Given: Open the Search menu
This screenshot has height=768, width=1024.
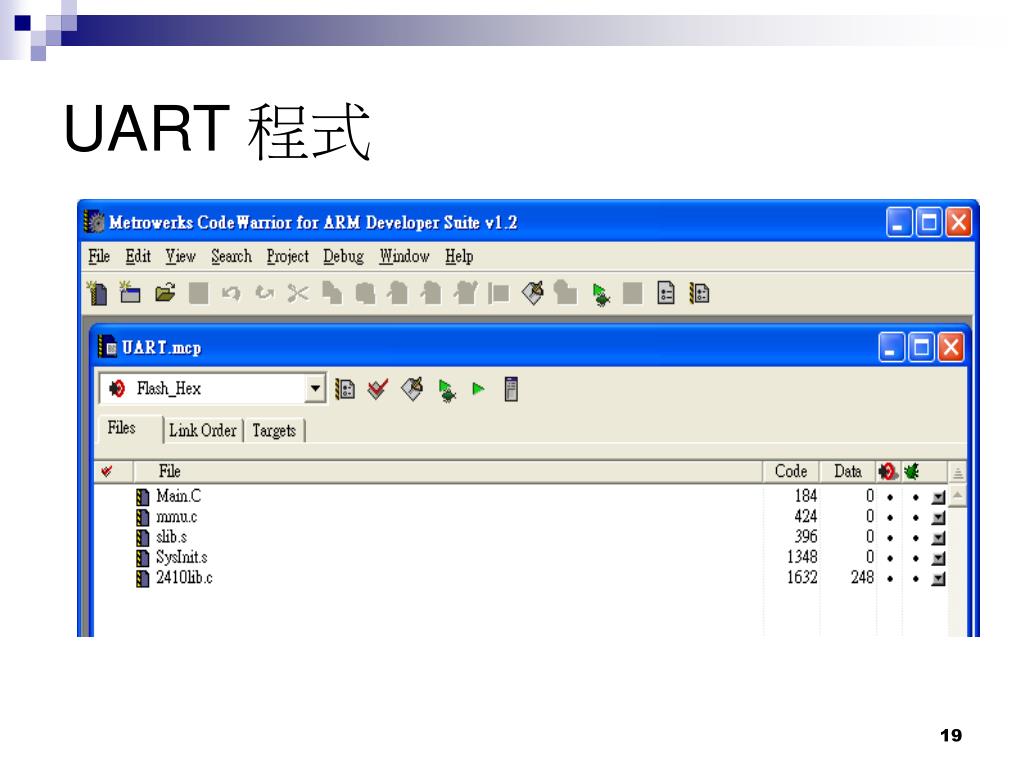Looking at the screenshot, I should (x=231, y=257).
